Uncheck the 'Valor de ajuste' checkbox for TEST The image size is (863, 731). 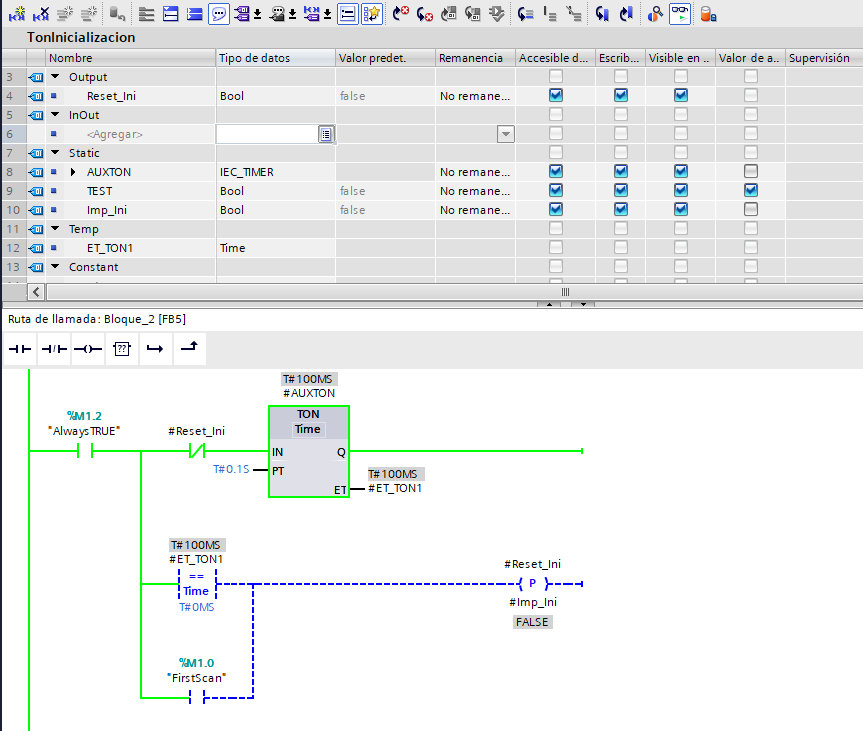750,191
